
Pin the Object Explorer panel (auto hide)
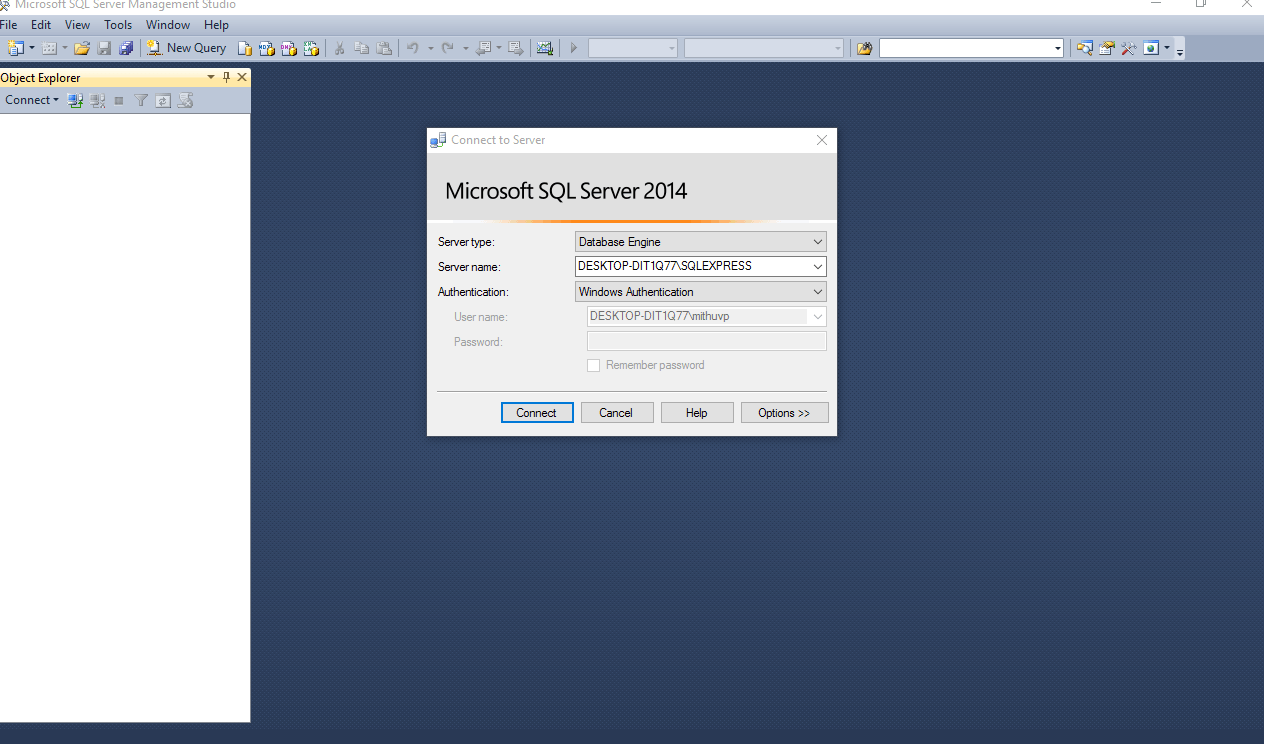(226, 77)
